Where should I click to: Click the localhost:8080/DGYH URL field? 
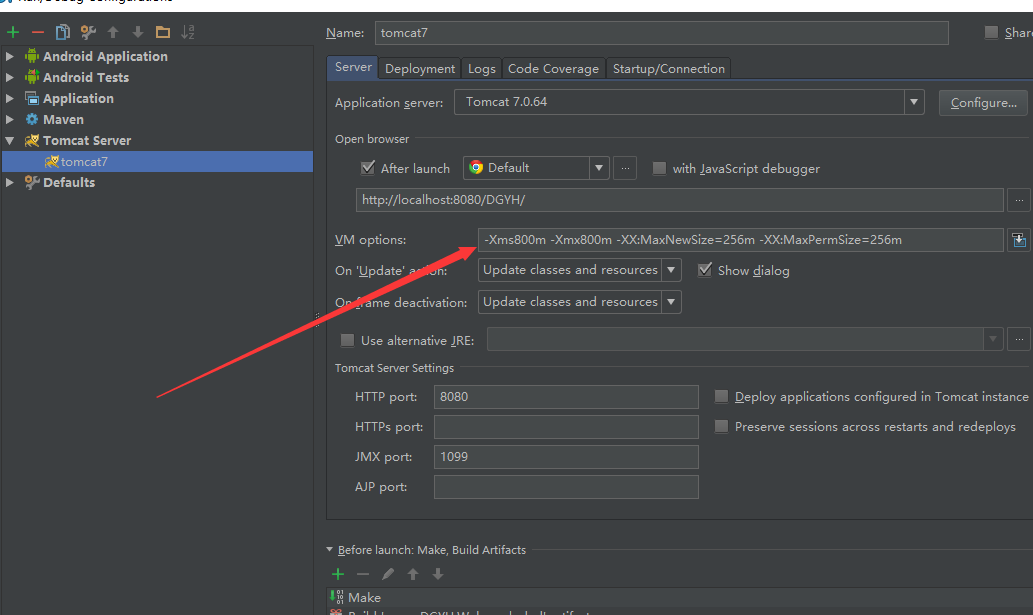[679, 200]
